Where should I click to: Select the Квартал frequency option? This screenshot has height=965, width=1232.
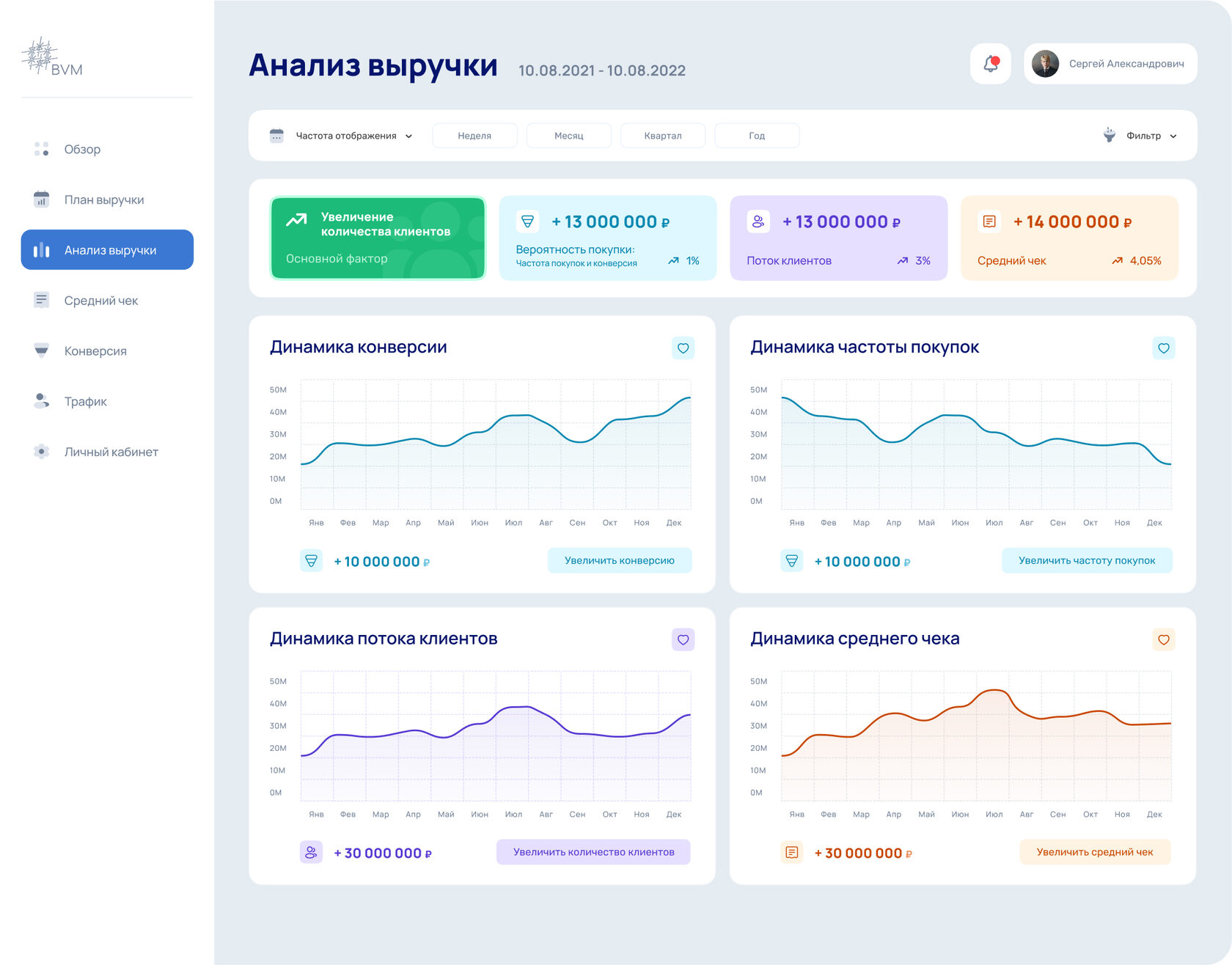(x=663, y=136)
